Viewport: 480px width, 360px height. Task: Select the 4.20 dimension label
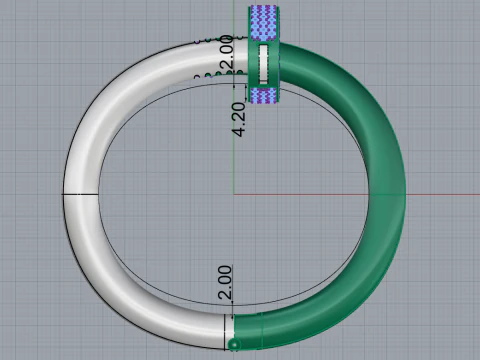point(239,120)
